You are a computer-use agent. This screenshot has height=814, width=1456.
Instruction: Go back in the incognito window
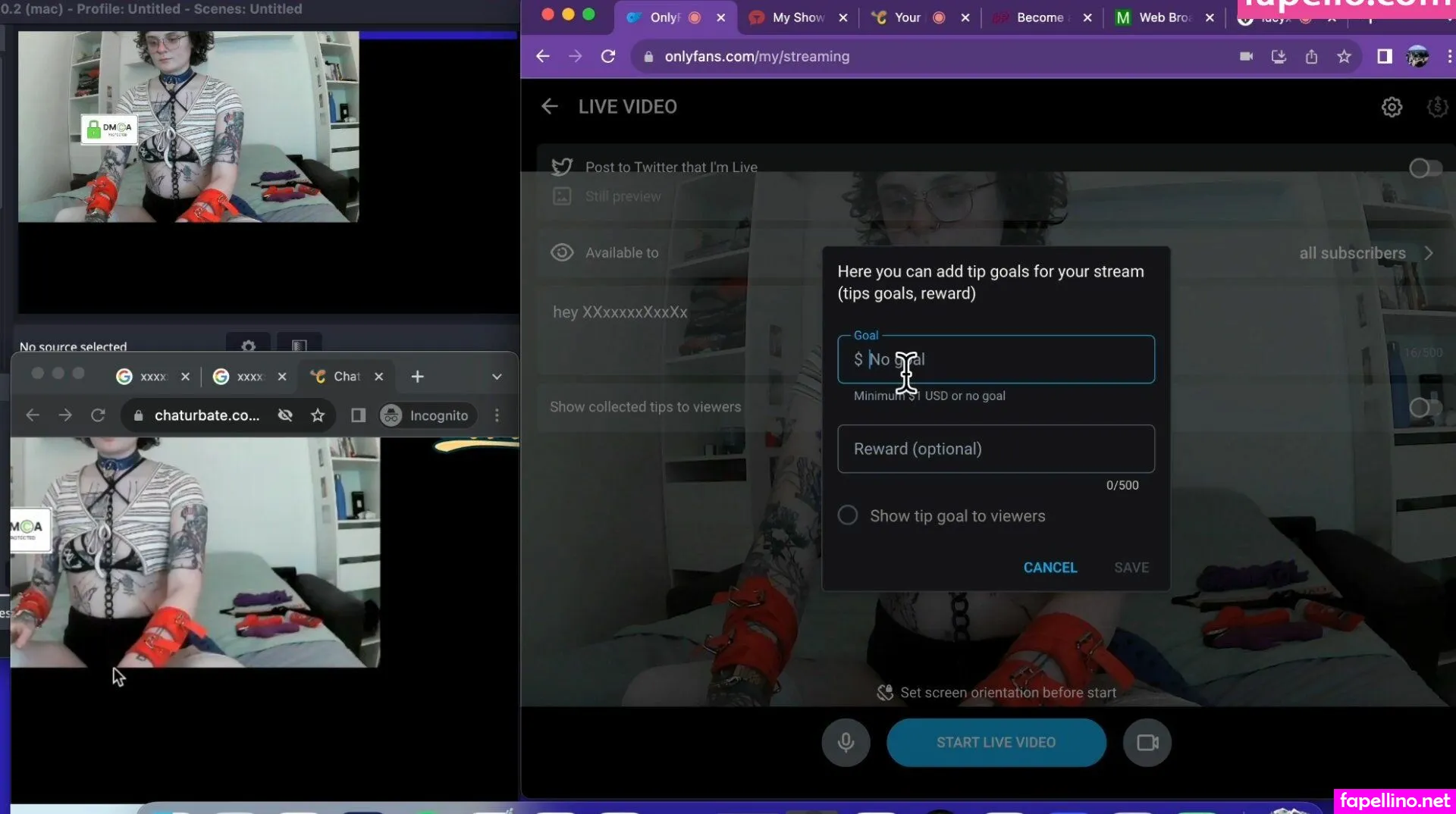coord(33,415)
